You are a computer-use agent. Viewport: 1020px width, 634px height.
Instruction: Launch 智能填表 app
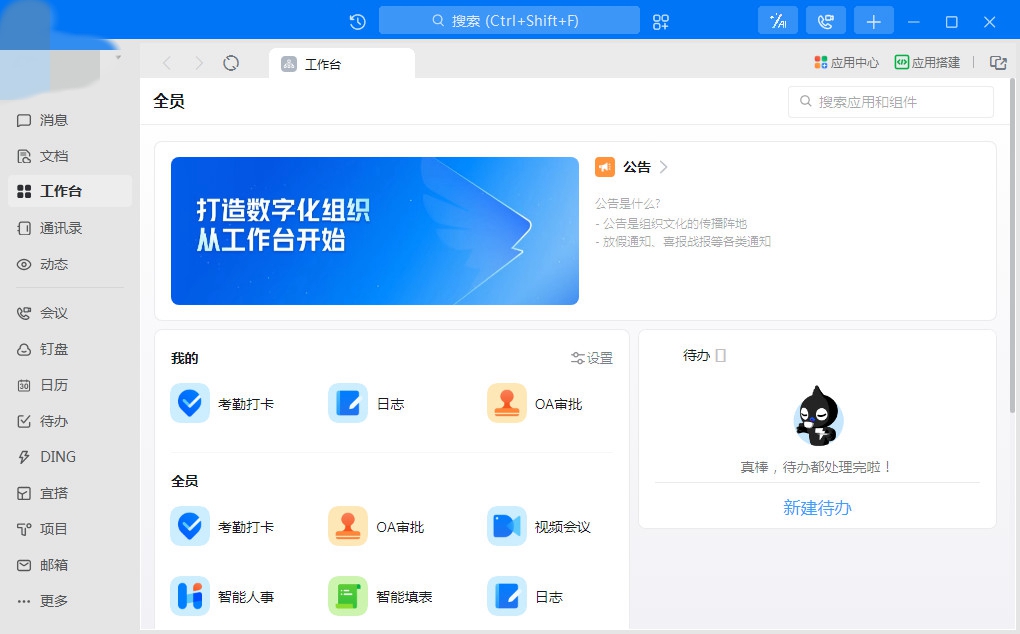click(x=381, y=596)
